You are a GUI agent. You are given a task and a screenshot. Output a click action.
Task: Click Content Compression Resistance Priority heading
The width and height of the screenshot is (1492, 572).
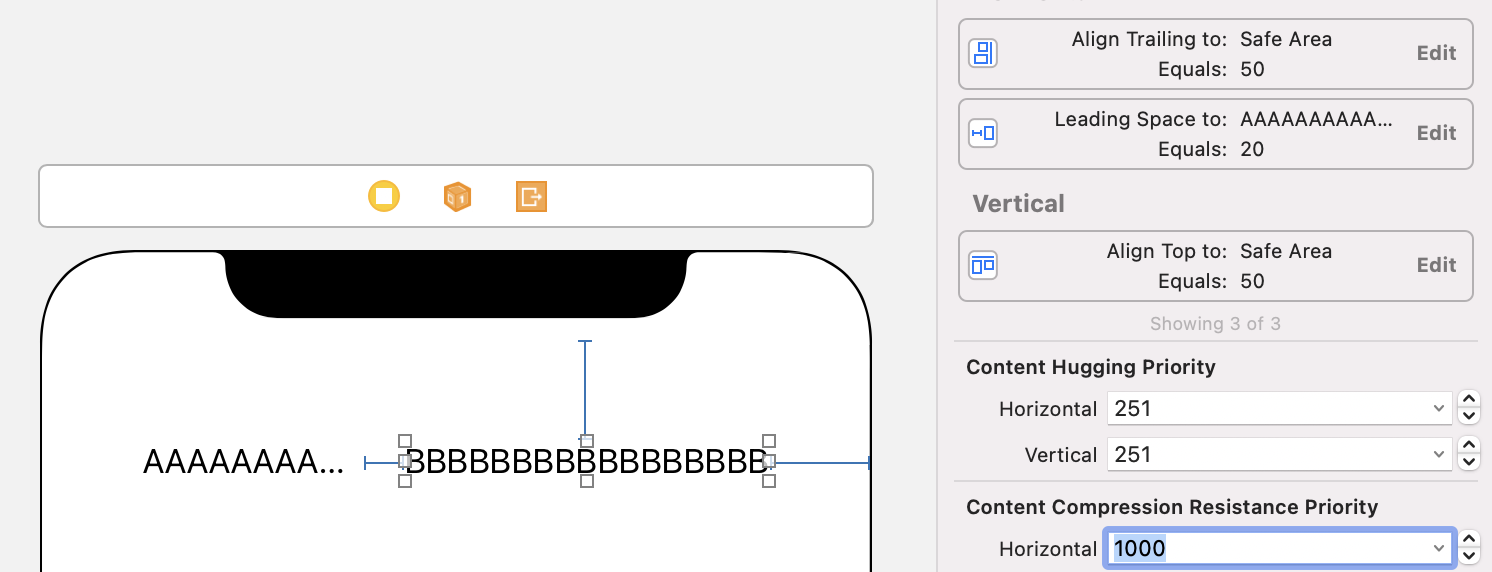1172,507
